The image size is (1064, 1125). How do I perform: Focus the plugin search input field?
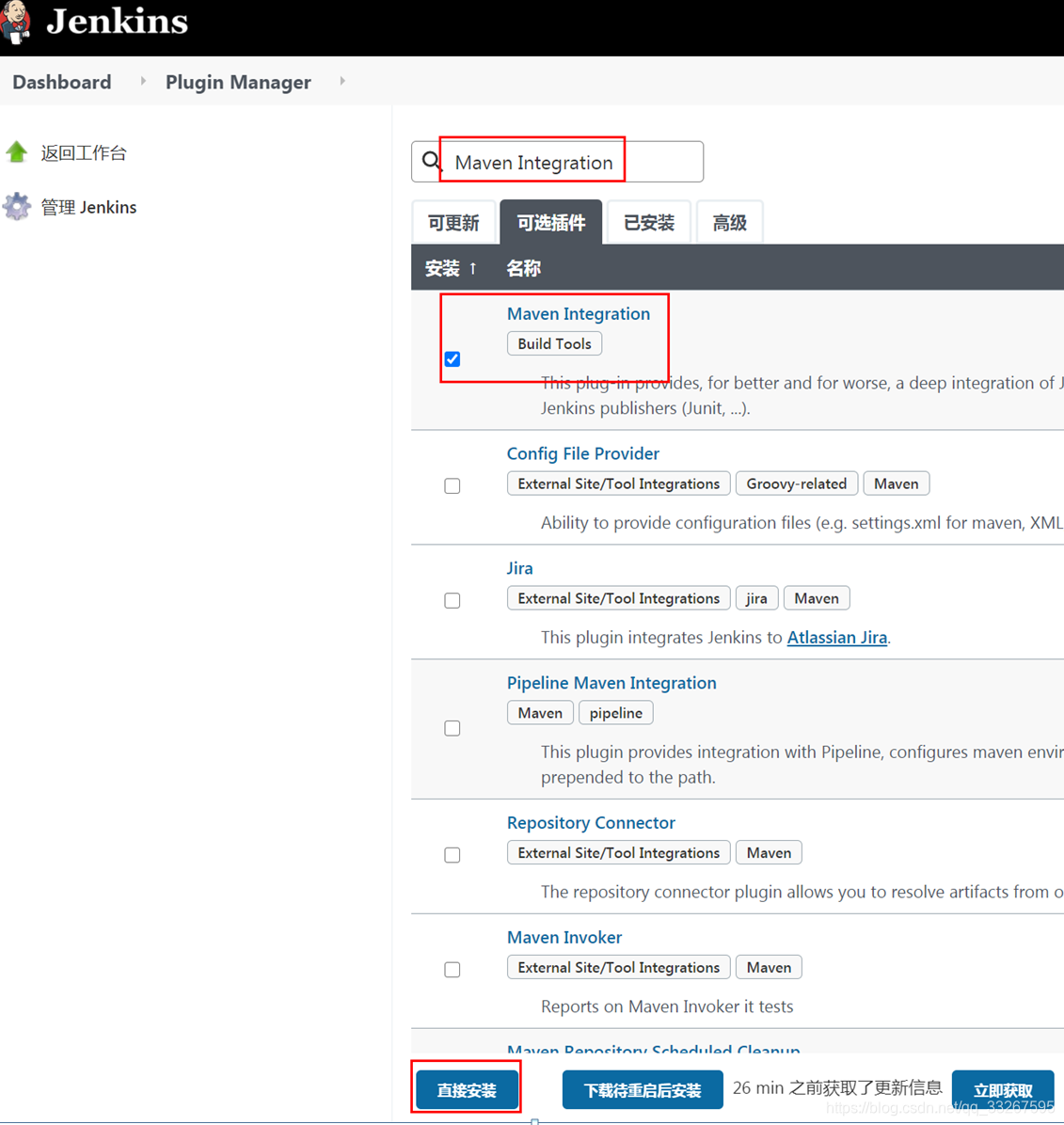pos(558,162)
